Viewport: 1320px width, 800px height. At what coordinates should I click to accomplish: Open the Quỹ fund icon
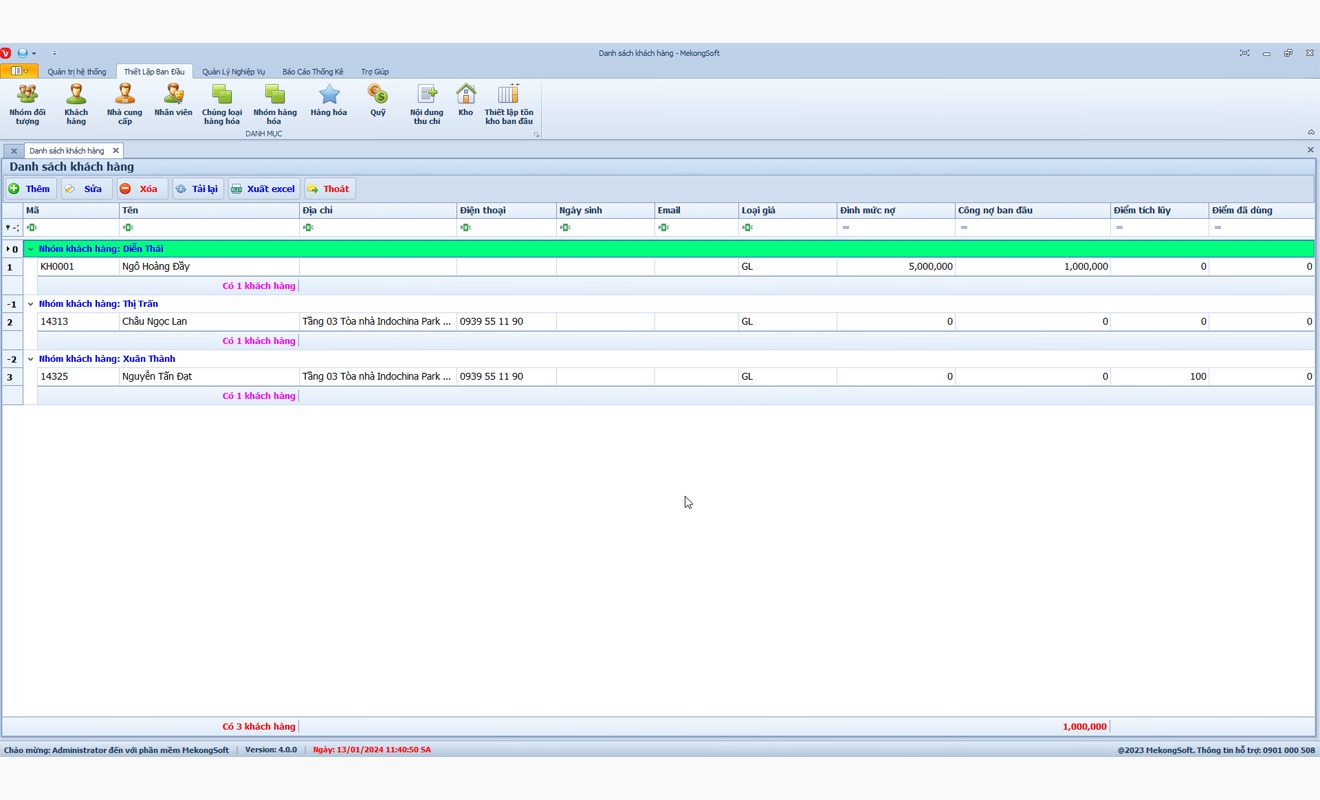click(377, 101)
